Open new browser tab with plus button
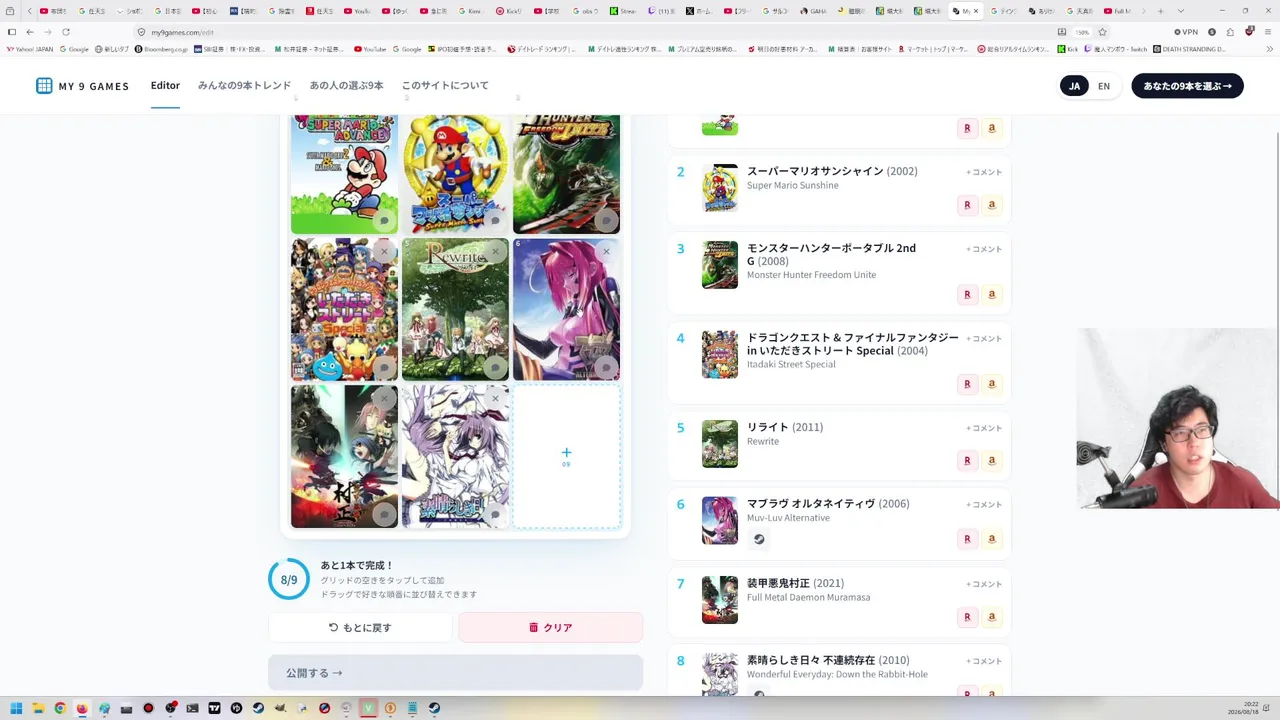Image resolution: width=1280 pixels, height=720 pixels. coord(1160,11)
